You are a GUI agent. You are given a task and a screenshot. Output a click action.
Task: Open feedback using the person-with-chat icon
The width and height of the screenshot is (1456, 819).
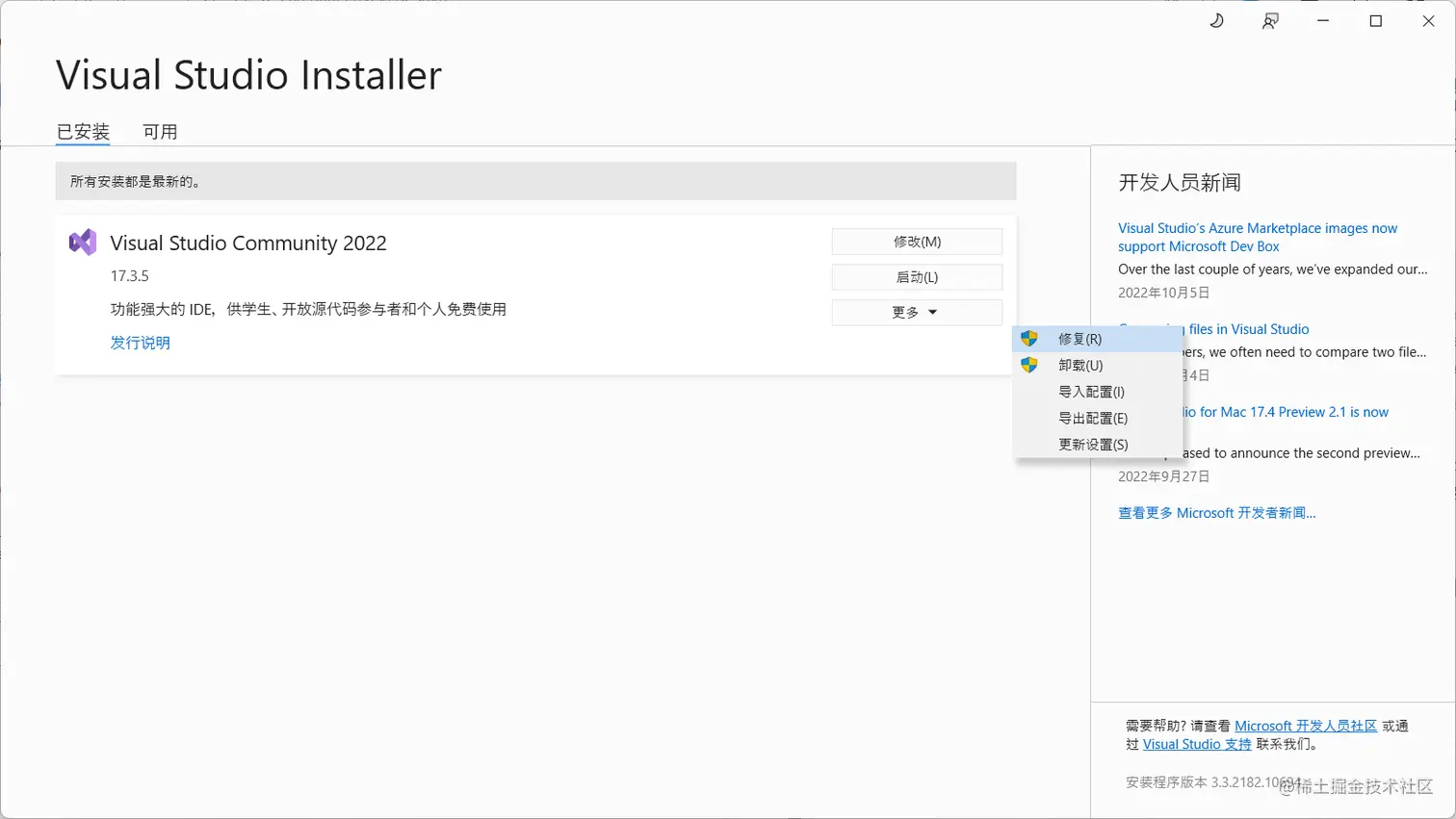pos(1269,20)
